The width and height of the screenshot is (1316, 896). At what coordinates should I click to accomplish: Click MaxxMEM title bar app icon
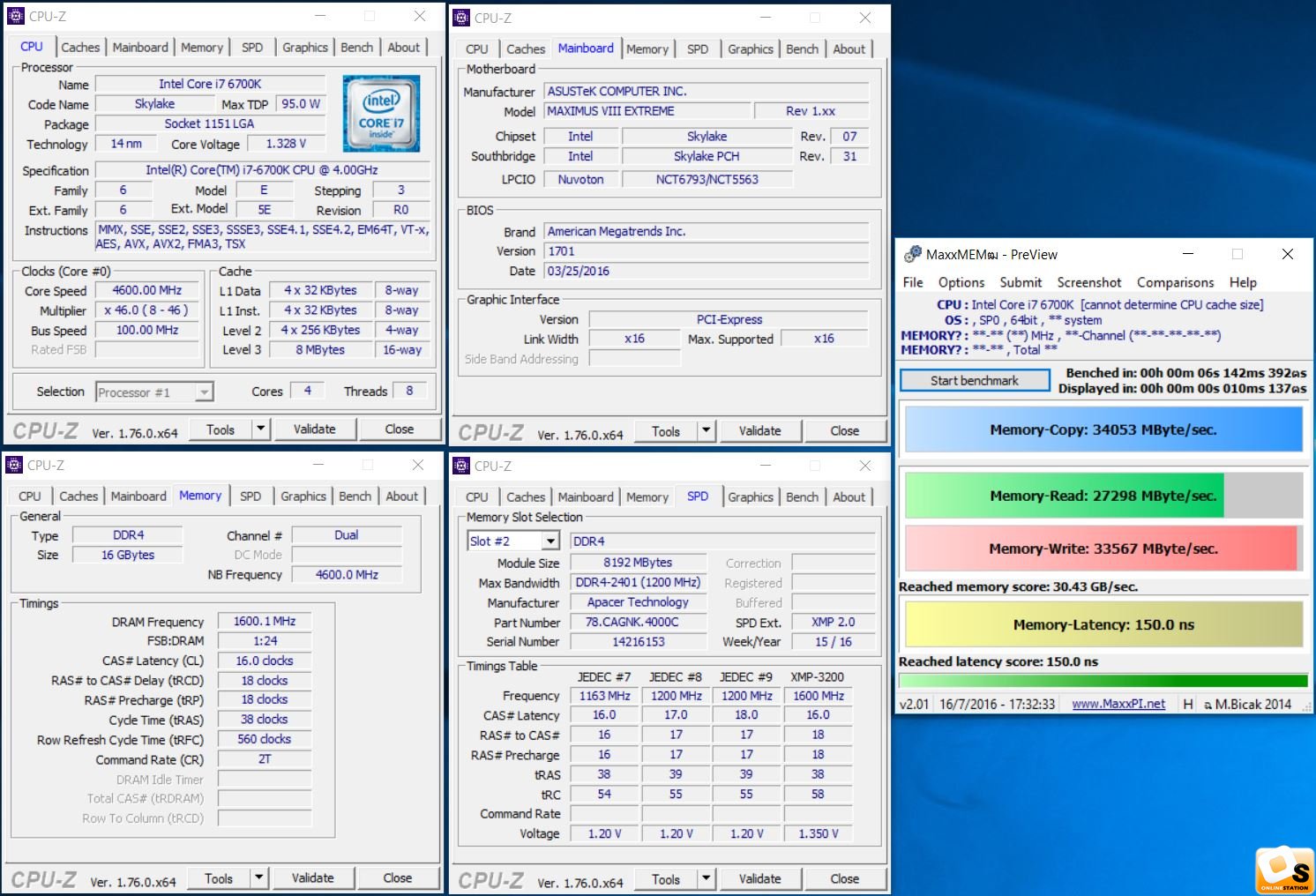pos(913,254)
